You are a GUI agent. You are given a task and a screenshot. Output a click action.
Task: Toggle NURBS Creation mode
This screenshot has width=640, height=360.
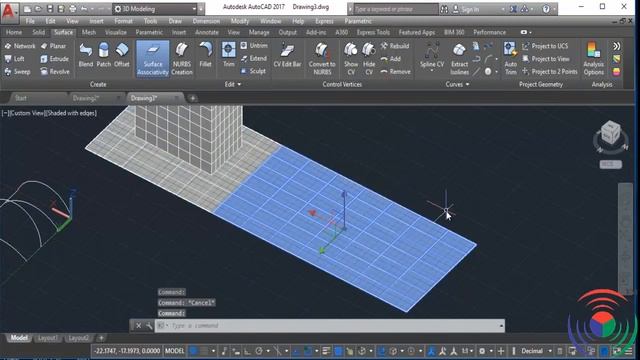coord(182,59)
